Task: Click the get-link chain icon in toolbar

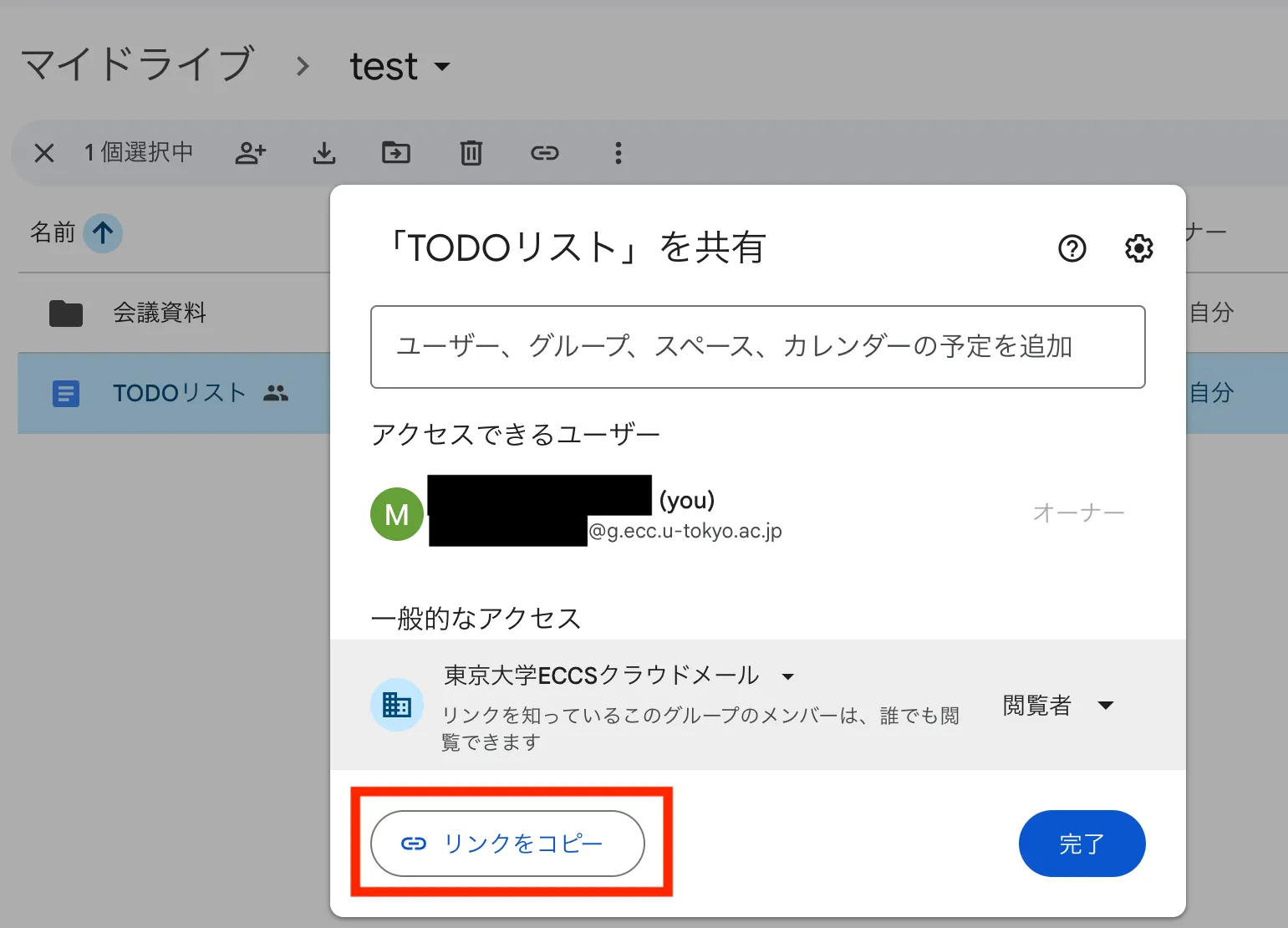Action: point(545,153)
